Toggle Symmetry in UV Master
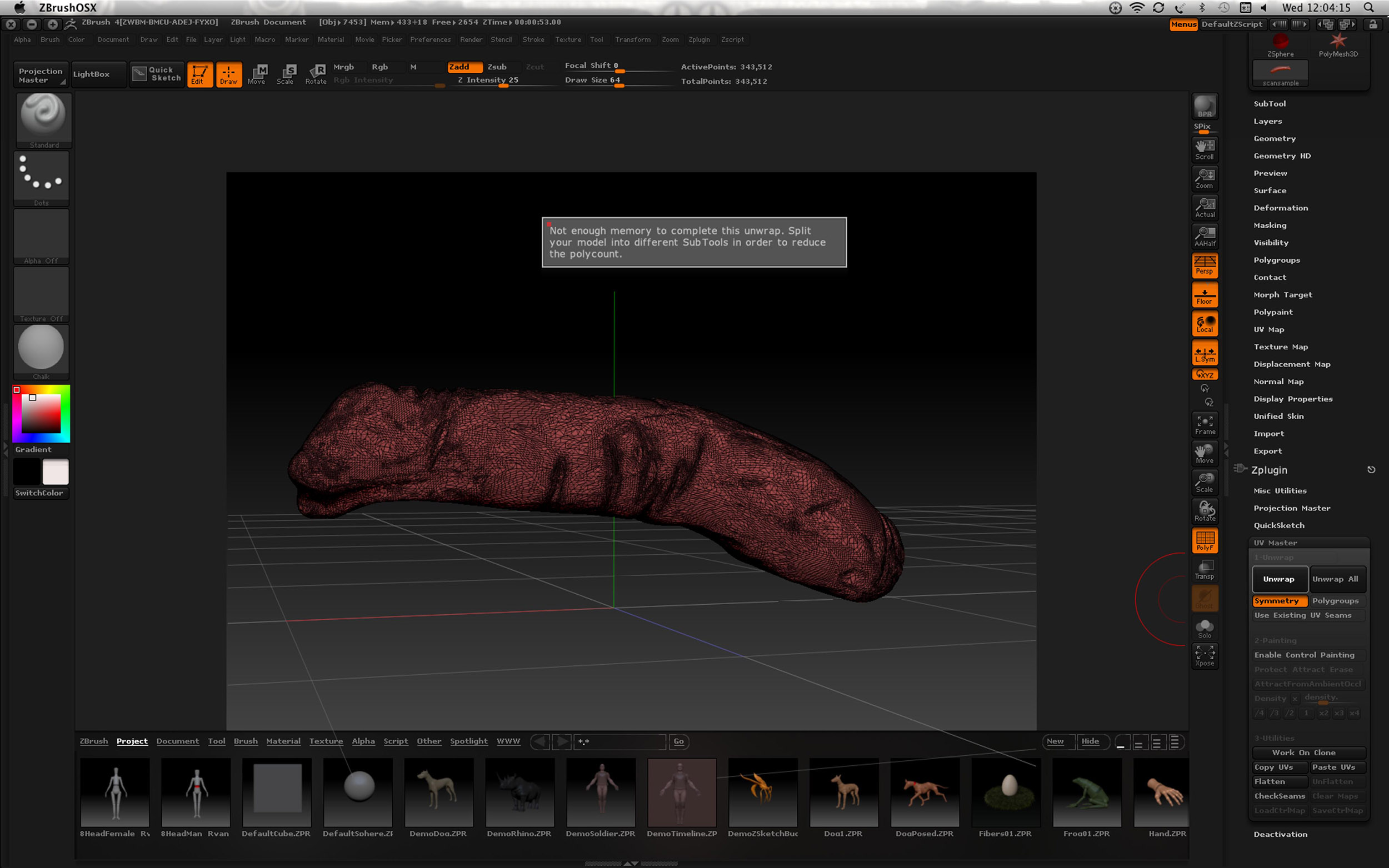 1280,600
